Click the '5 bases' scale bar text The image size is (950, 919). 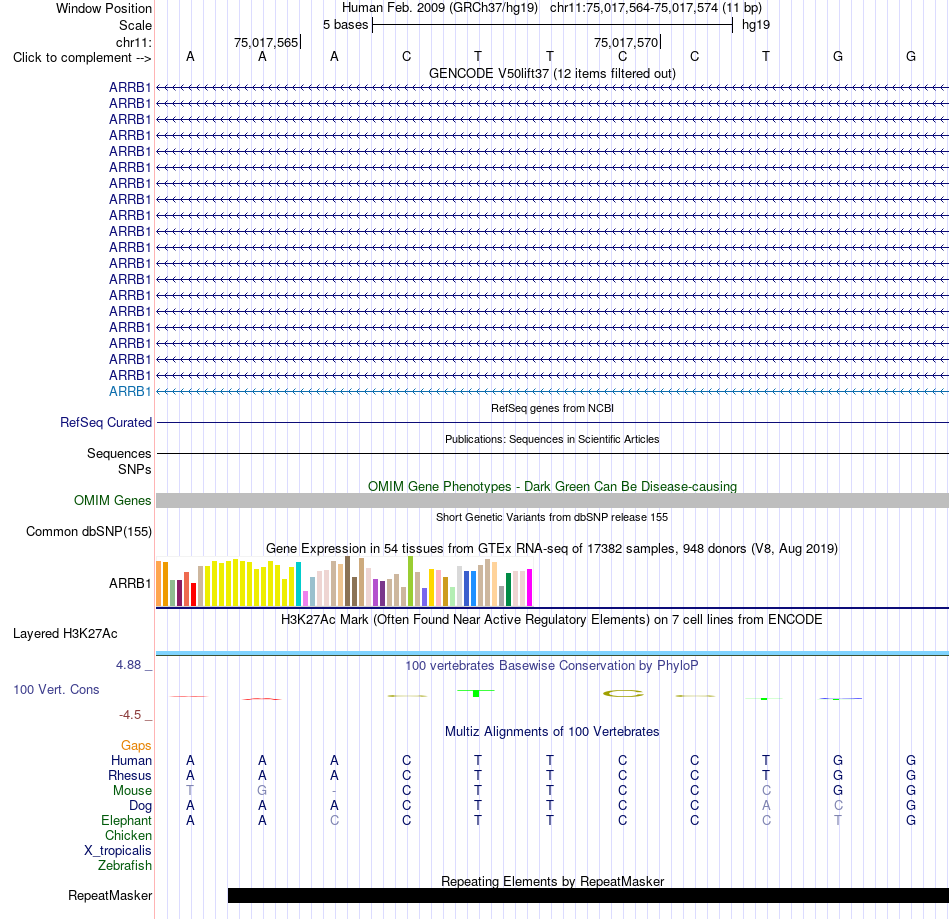(345, 25)
